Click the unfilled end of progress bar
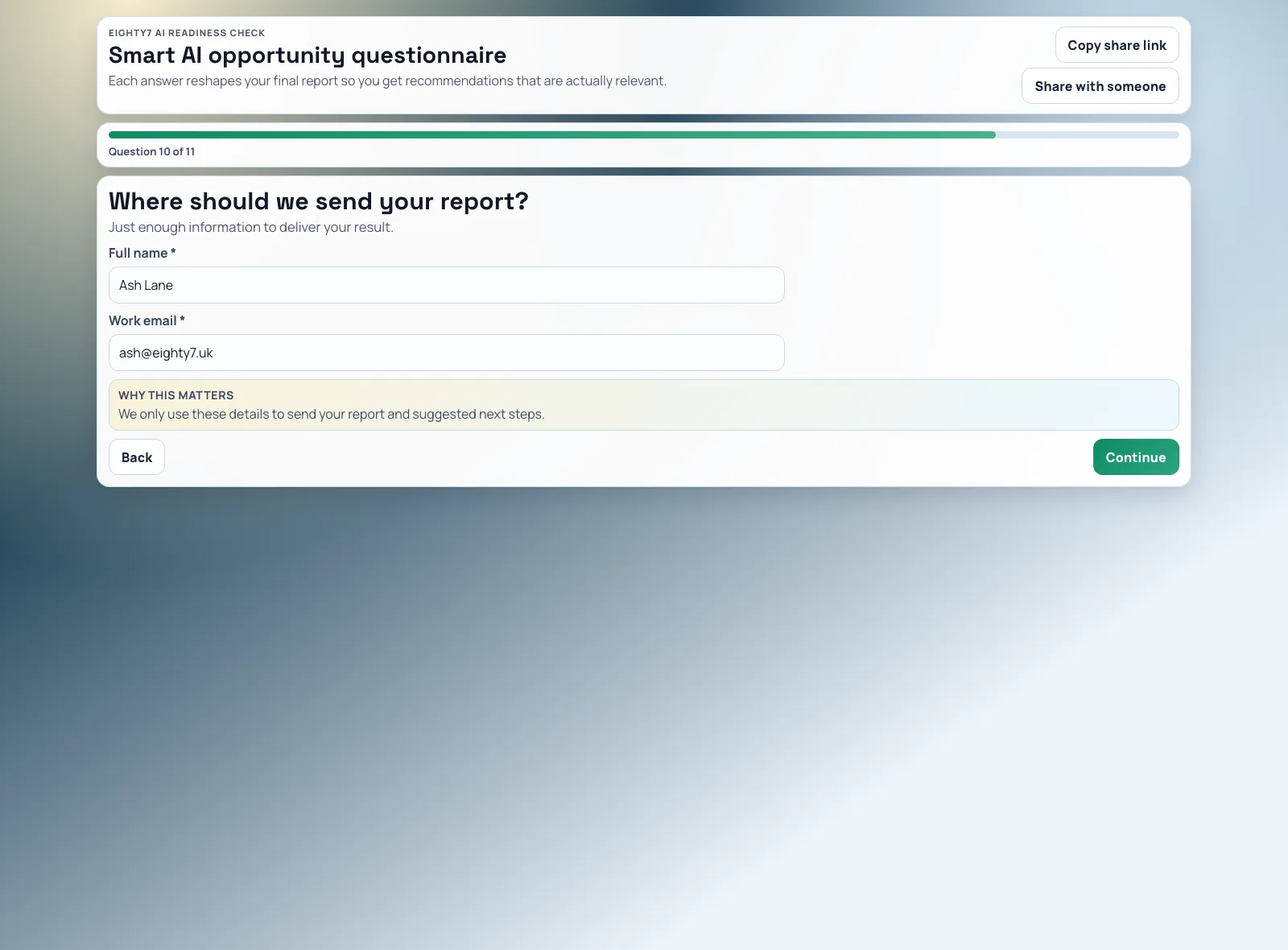The width and height of the screenshot is (1288, 950). [1087, 135]
